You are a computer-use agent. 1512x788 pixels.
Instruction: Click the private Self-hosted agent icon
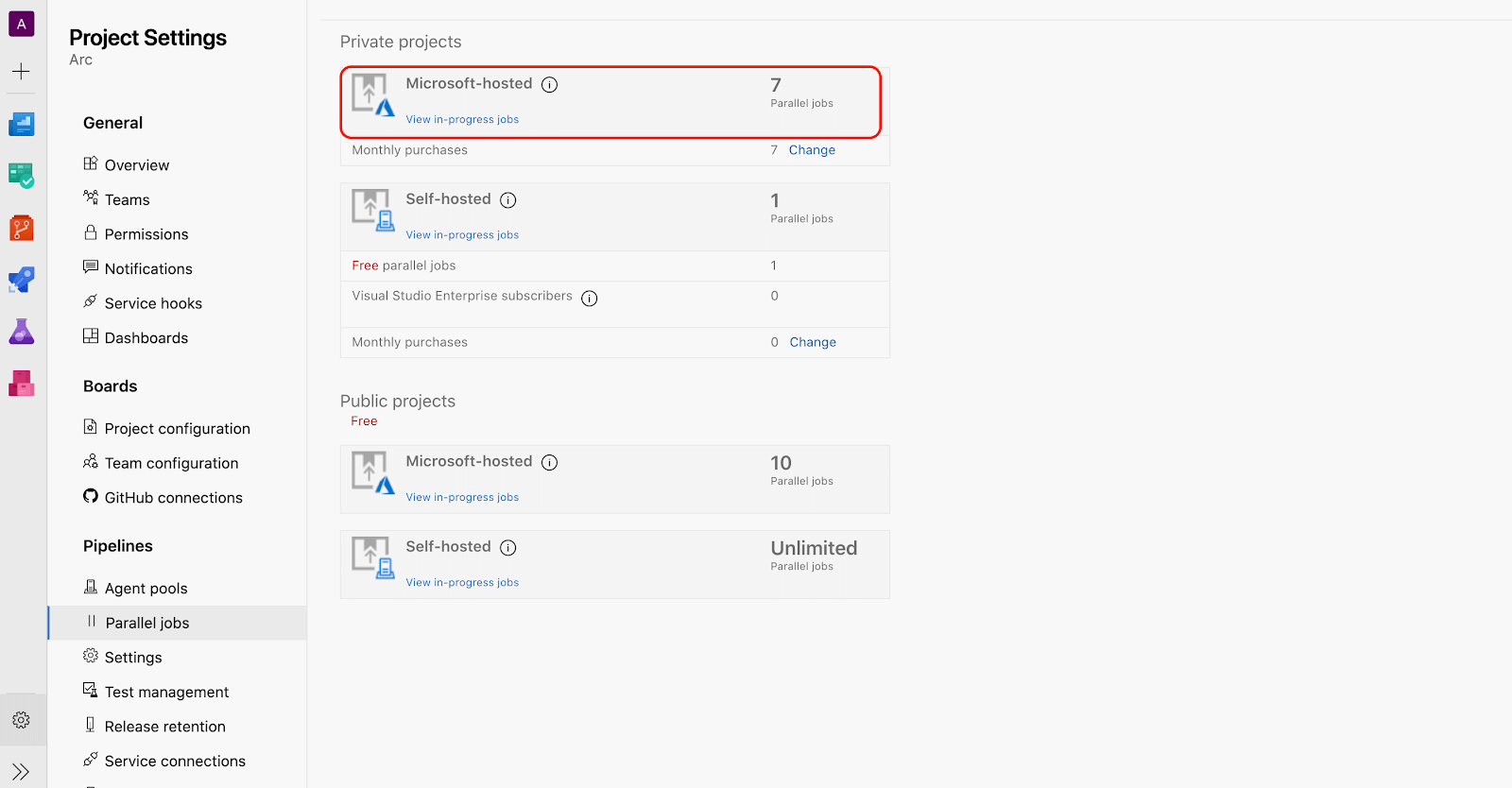coord(373,210)
